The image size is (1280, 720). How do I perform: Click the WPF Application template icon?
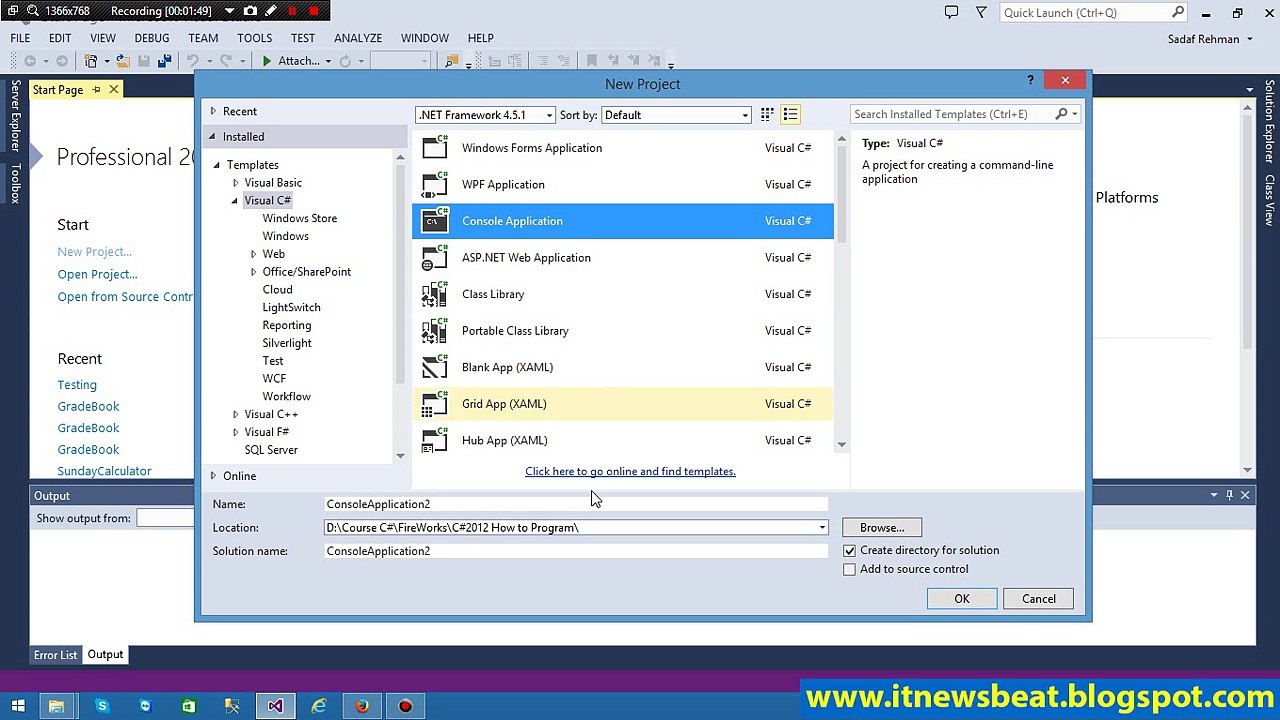click(x=435, y=184)
